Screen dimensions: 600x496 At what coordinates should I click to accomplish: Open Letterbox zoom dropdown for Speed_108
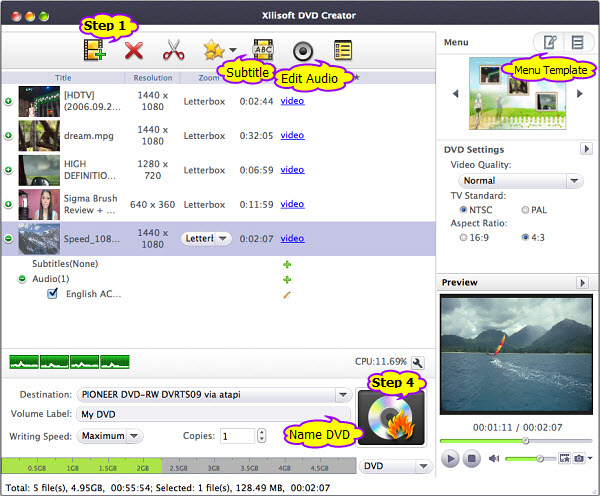point(206,238)
